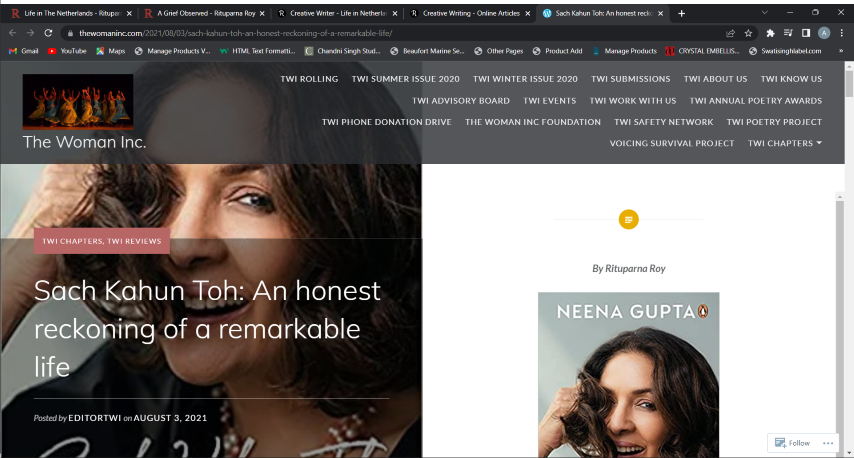The height and width of the screenshot is (458, 854).
Task: Go back to the previous page
Action: coord(13,33)
